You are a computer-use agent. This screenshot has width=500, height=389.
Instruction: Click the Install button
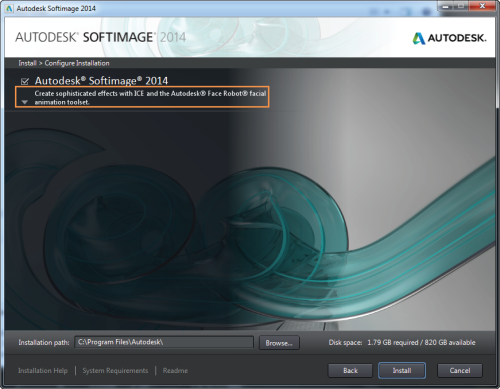[402, 370]
